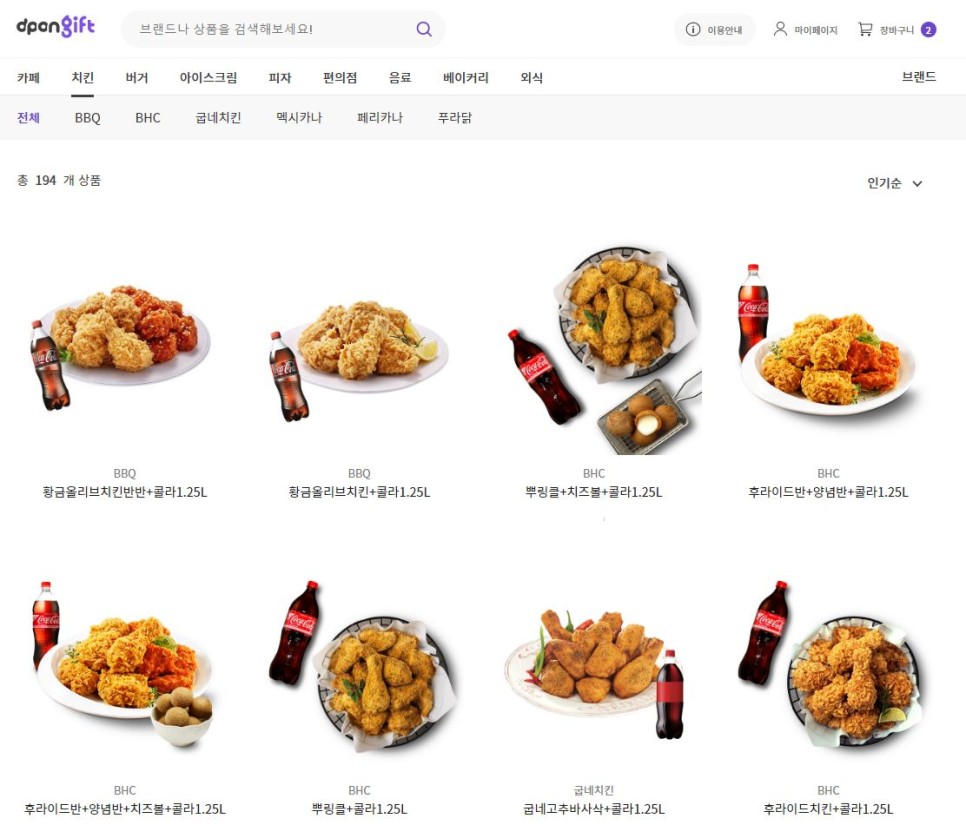
Task: Click the chevron next to 인기순
Action: pyautogui.click(x=917, y=184)
